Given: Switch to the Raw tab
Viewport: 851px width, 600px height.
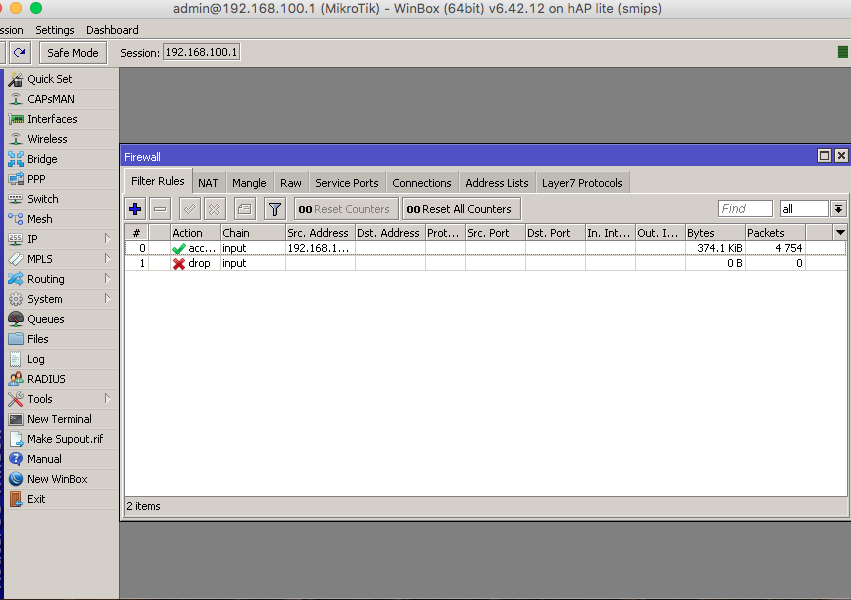Looking at the screenshot, I should 291,183.
